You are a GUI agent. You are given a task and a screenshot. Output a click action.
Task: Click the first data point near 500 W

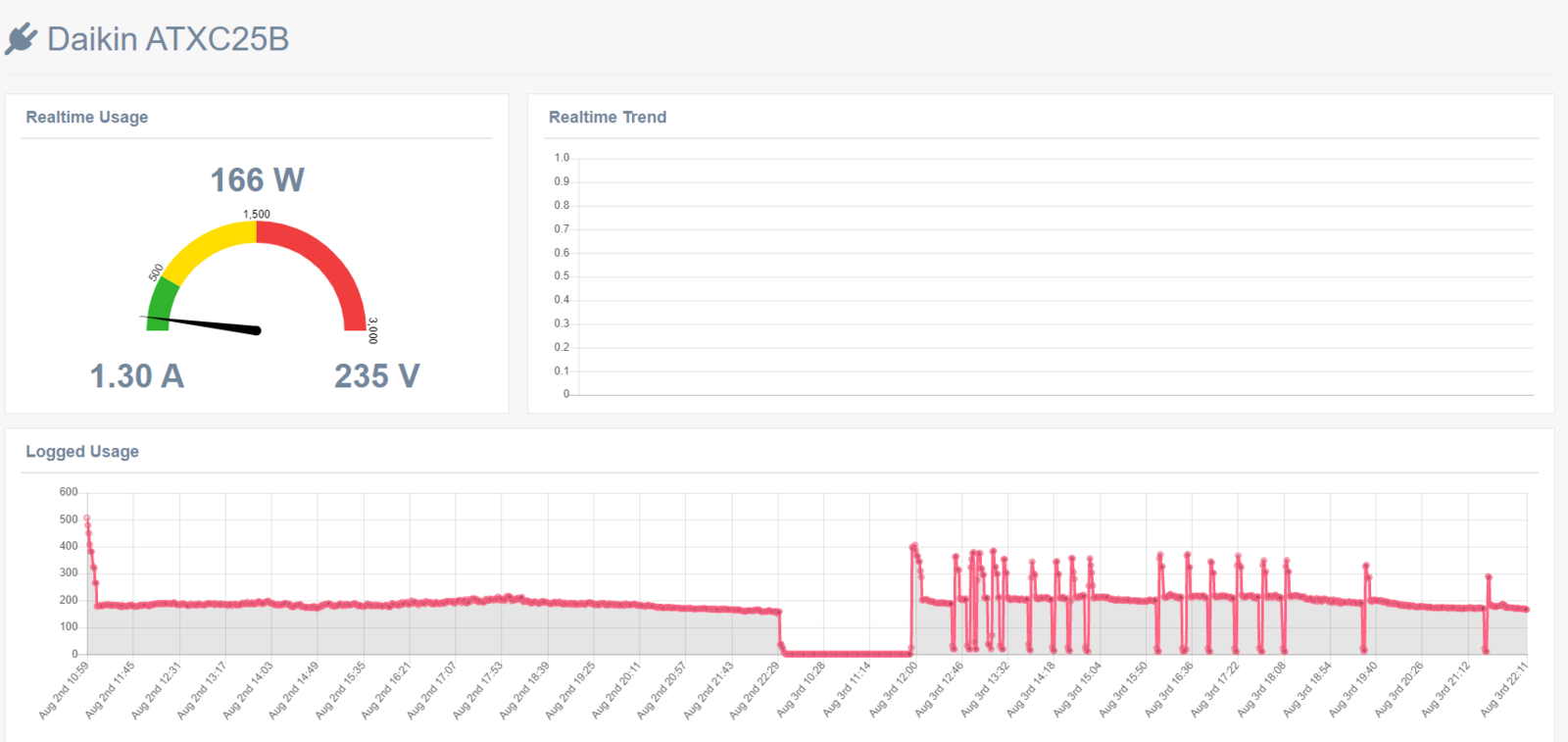(x=87, y=519)
